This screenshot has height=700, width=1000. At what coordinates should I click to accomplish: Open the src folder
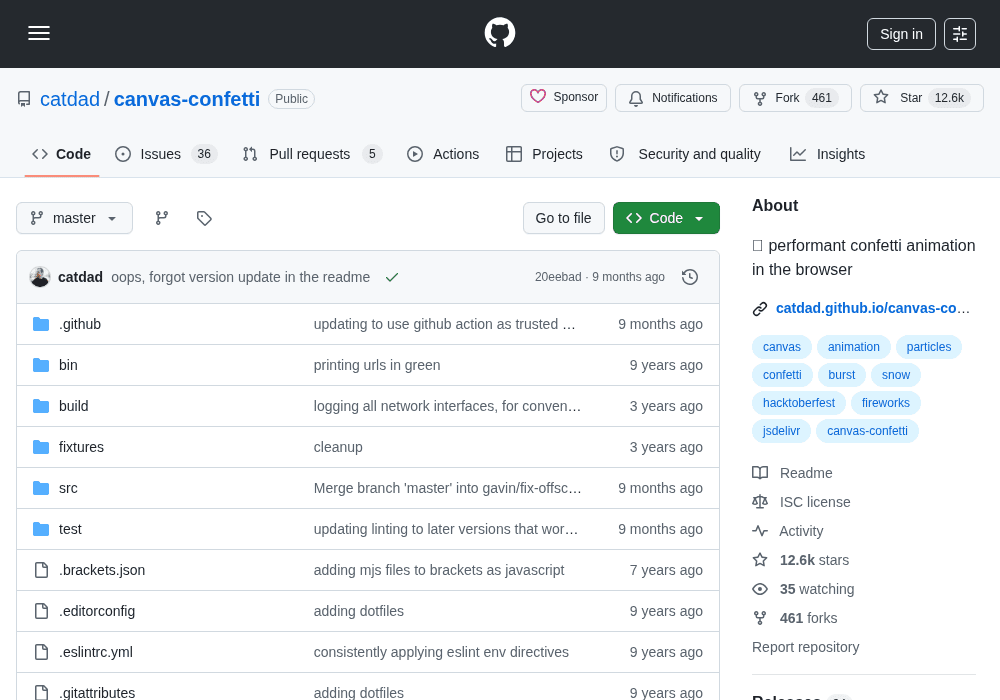click(68, 488)
